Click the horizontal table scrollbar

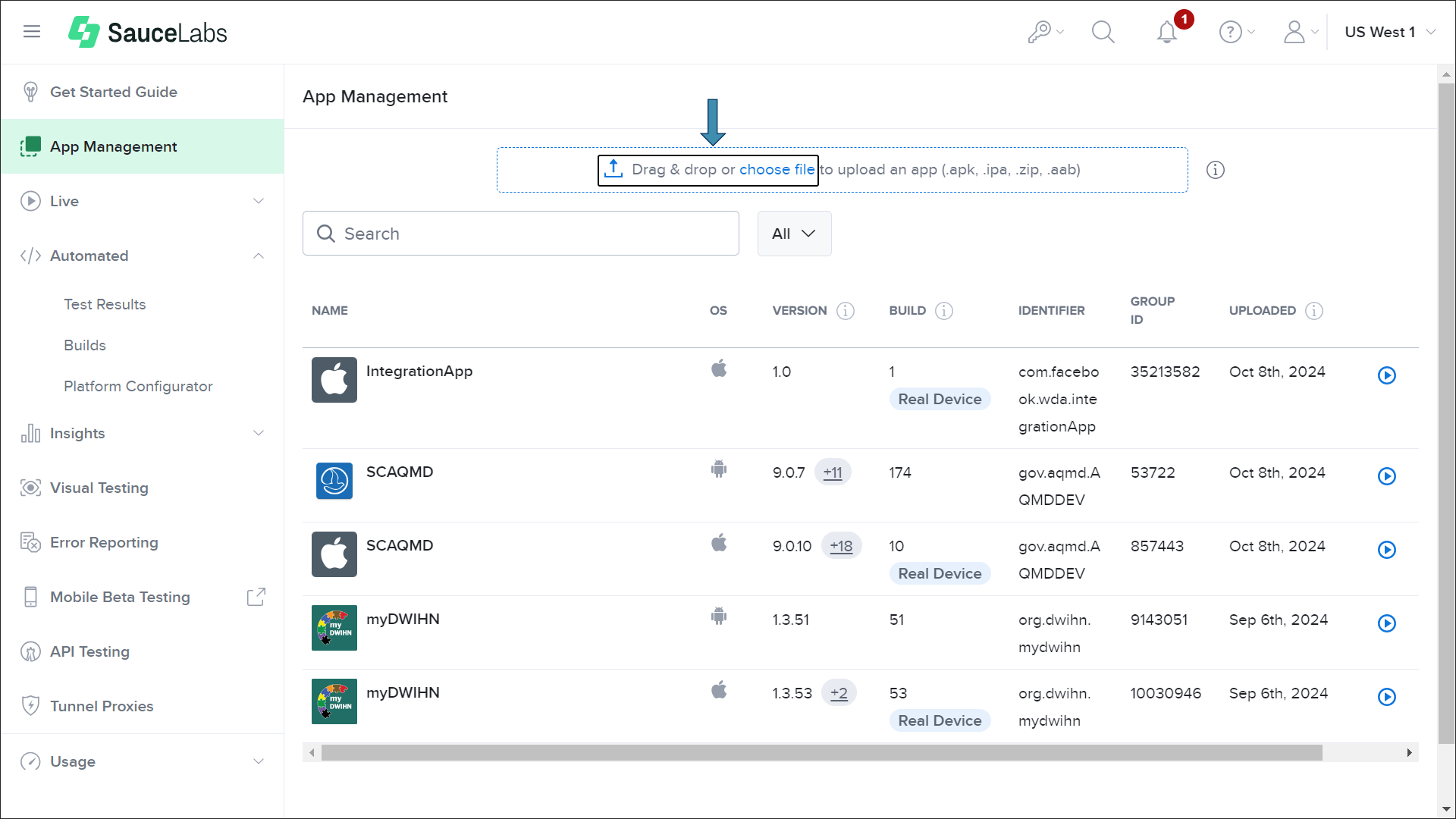click(821, 752)
